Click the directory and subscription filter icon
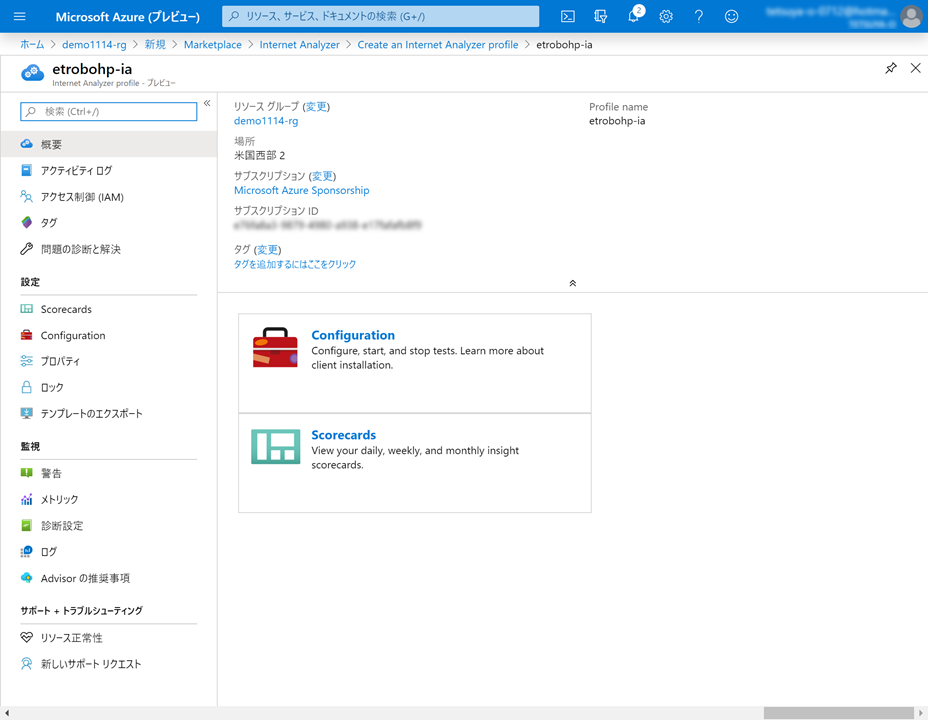Viewport: 928px width, 720px height. [x=600, y=16]
